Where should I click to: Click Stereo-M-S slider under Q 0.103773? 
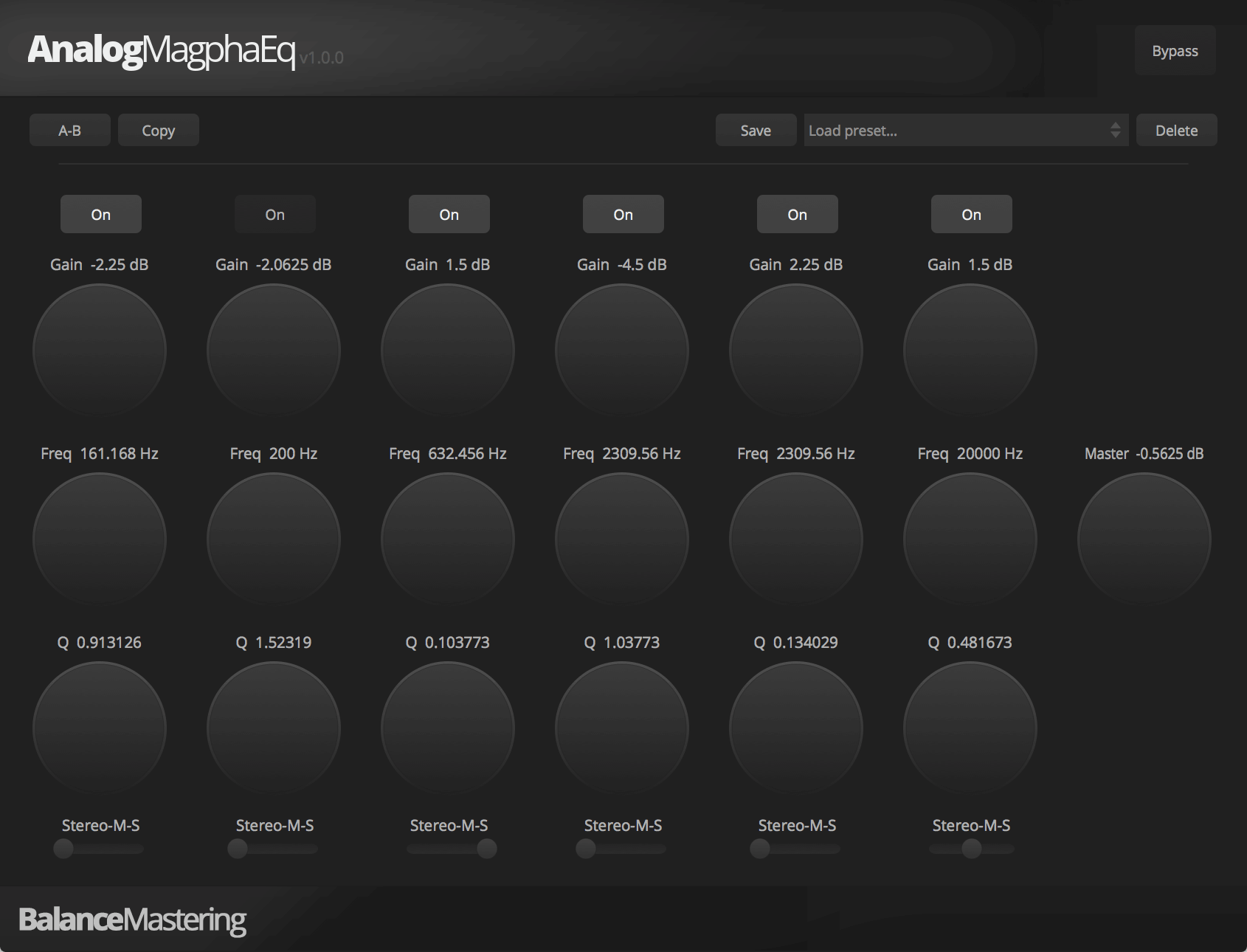pos(452,849)
